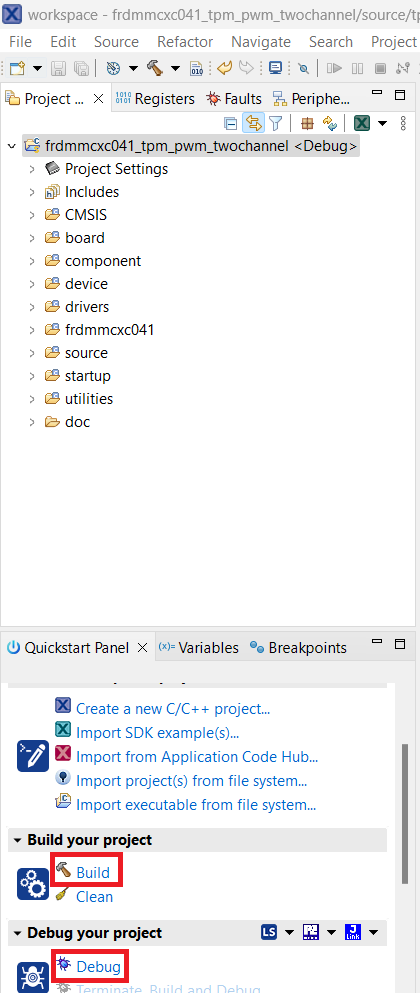The height and width of the screenshot is (993, 420).
Task: Click the LS LinkServer probe icon
Action: [269, 932]
